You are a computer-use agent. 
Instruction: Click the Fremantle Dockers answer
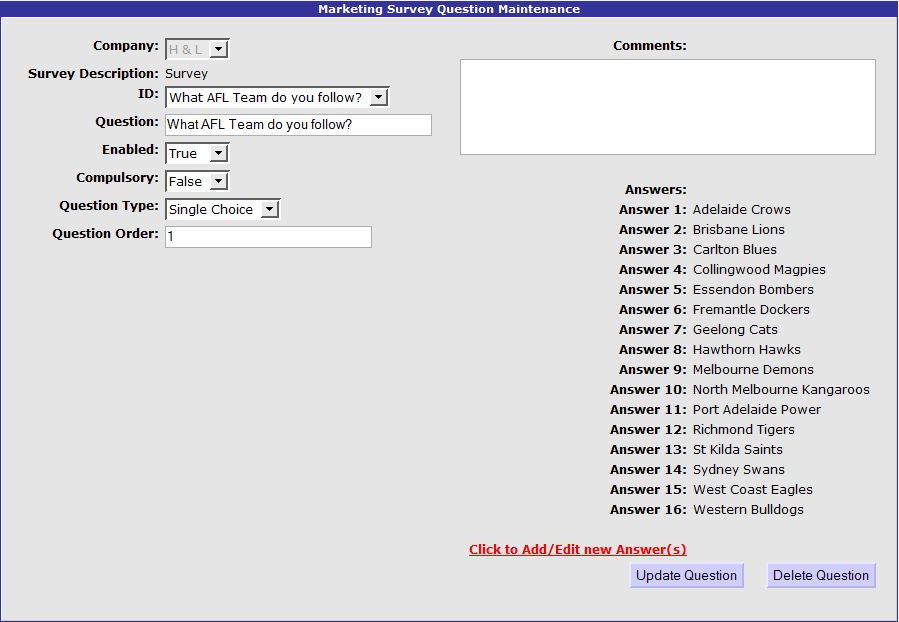(x=751, y=310)
